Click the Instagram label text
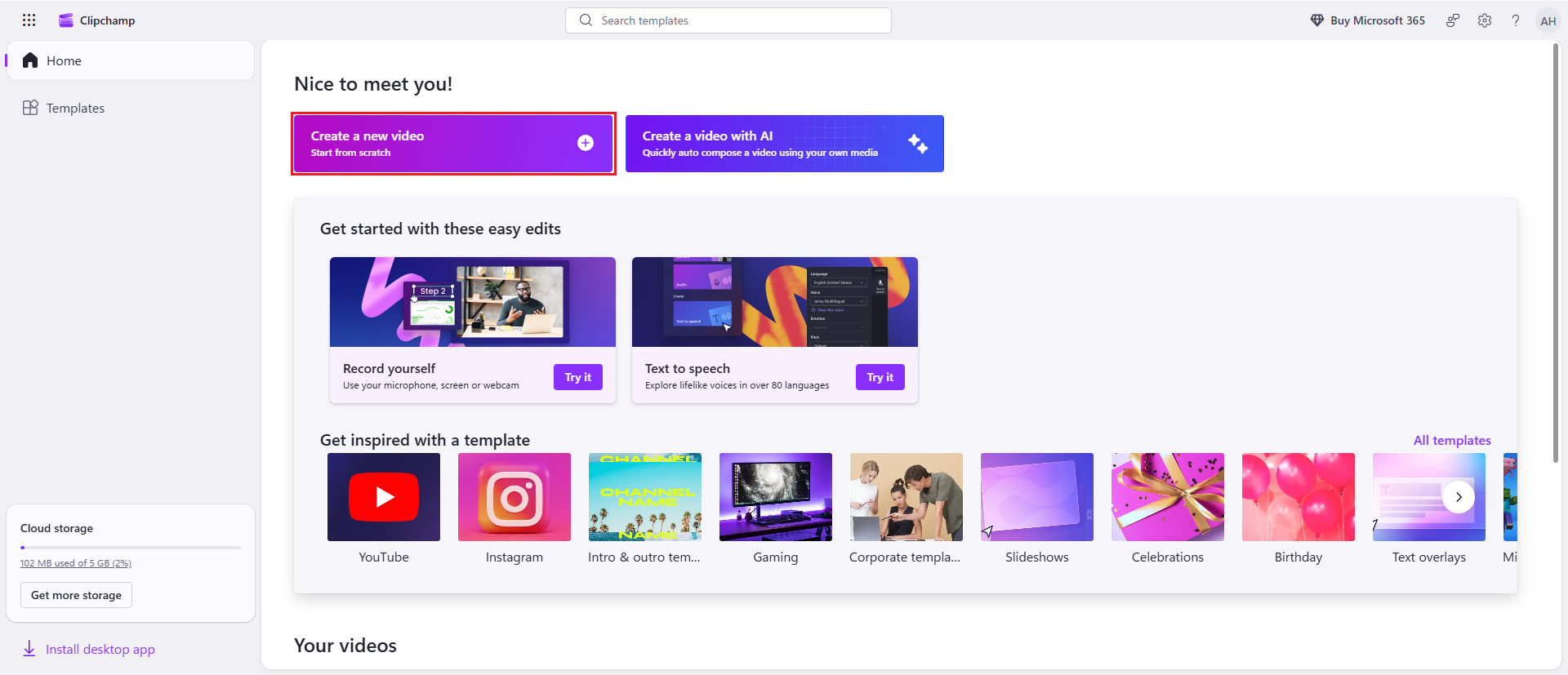 514,557
